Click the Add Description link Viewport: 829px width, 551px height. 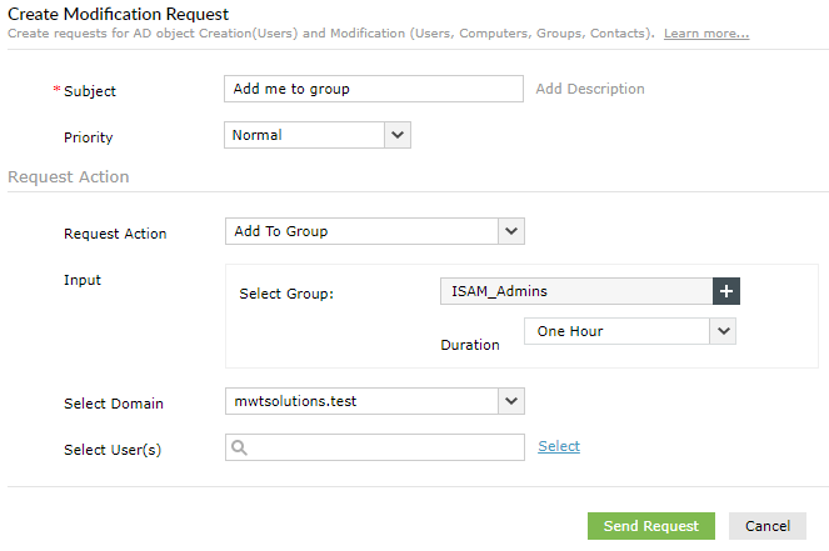[x=590, y=89]
